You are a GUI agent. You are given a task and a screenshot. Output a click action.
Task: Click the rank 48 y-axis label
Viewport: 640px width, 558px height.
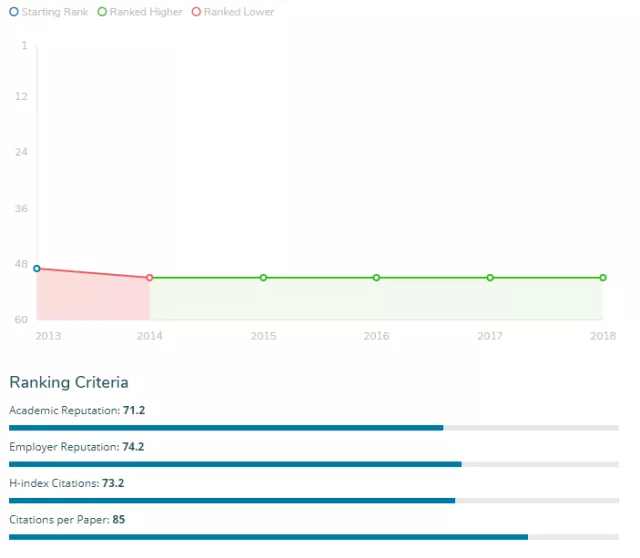pyautogui.click(x=20, y=264)
